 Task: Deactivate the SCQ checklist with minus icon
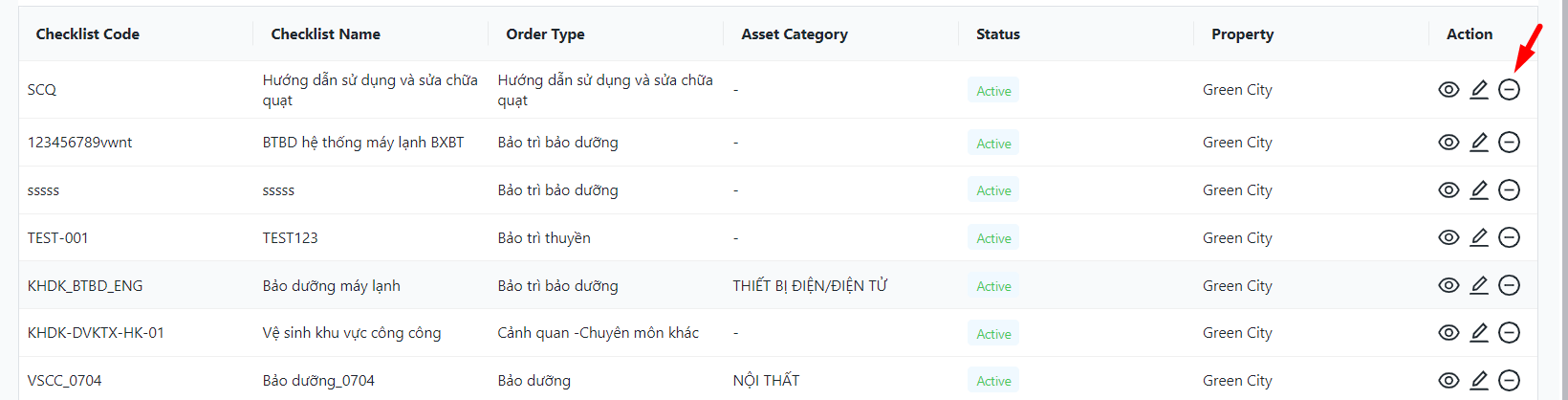(x=1509, y=89)
